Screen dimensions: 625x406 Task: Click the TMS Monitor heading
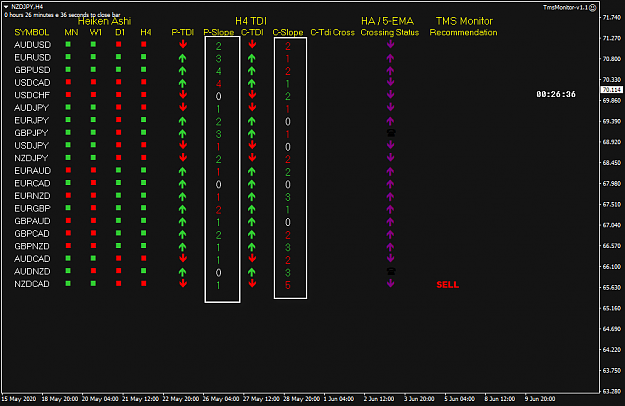[x=464, y=21]
